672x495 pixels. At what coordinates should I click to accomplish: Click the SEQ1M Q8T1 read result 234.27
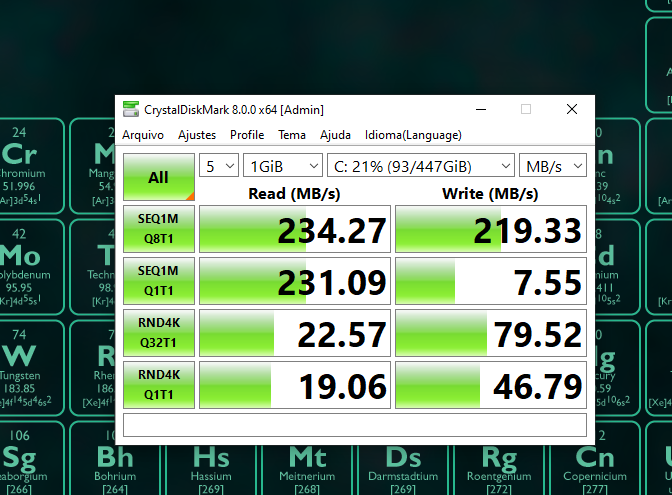(295, 229)
